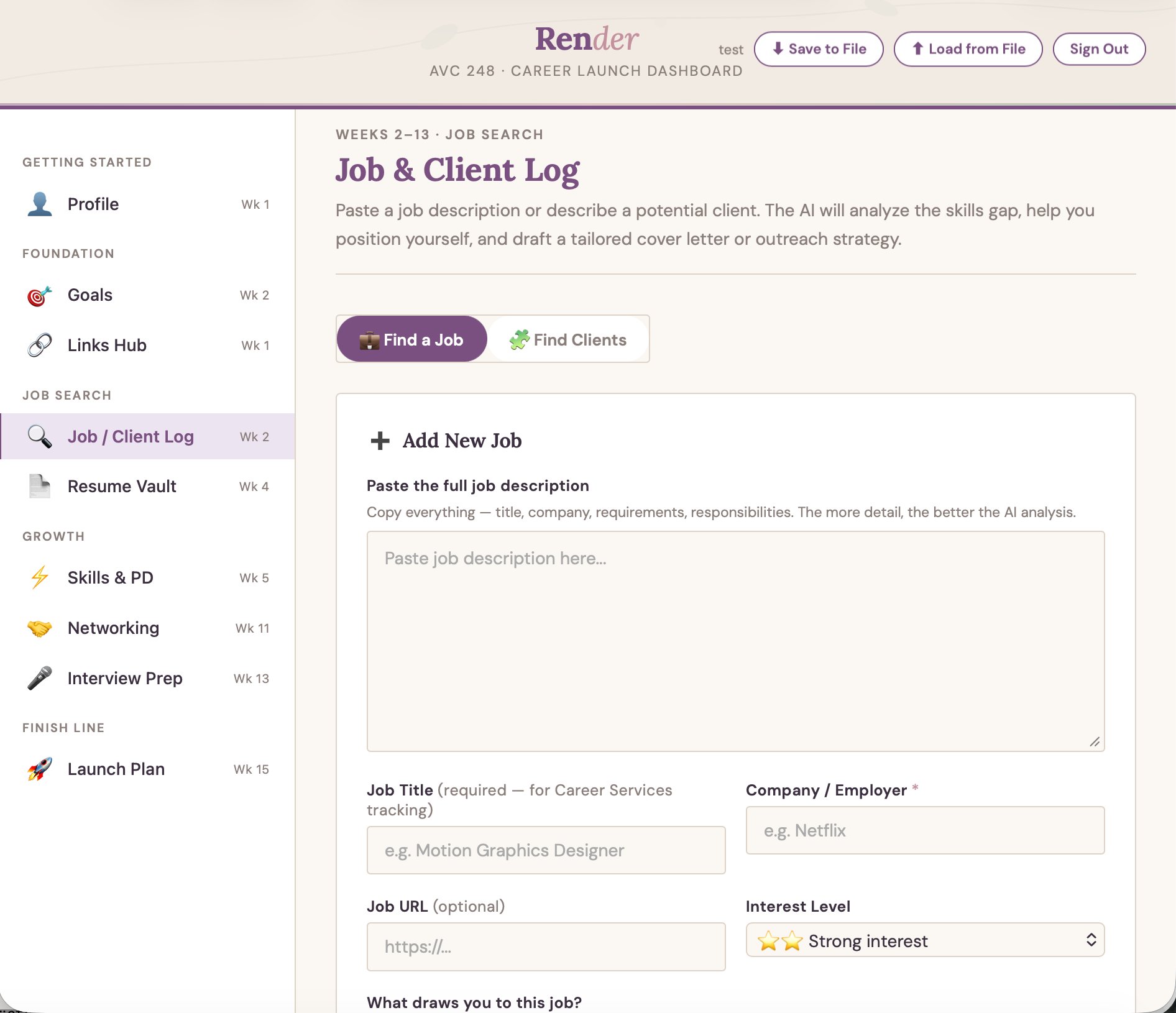Open the Interest Level dropdown

(925, 940)
